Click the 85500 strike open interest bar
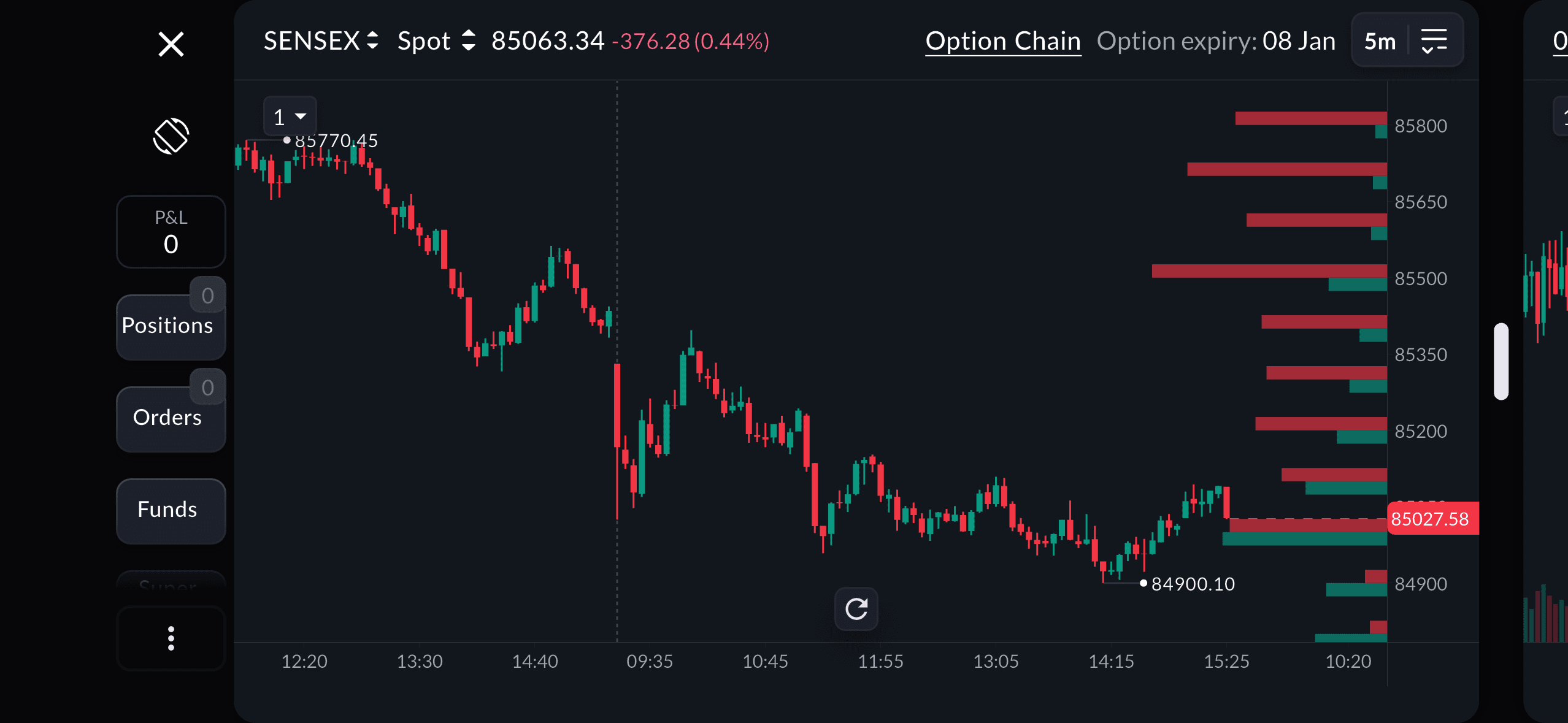Viewport: 1568px width, 723px height. 1269,271
